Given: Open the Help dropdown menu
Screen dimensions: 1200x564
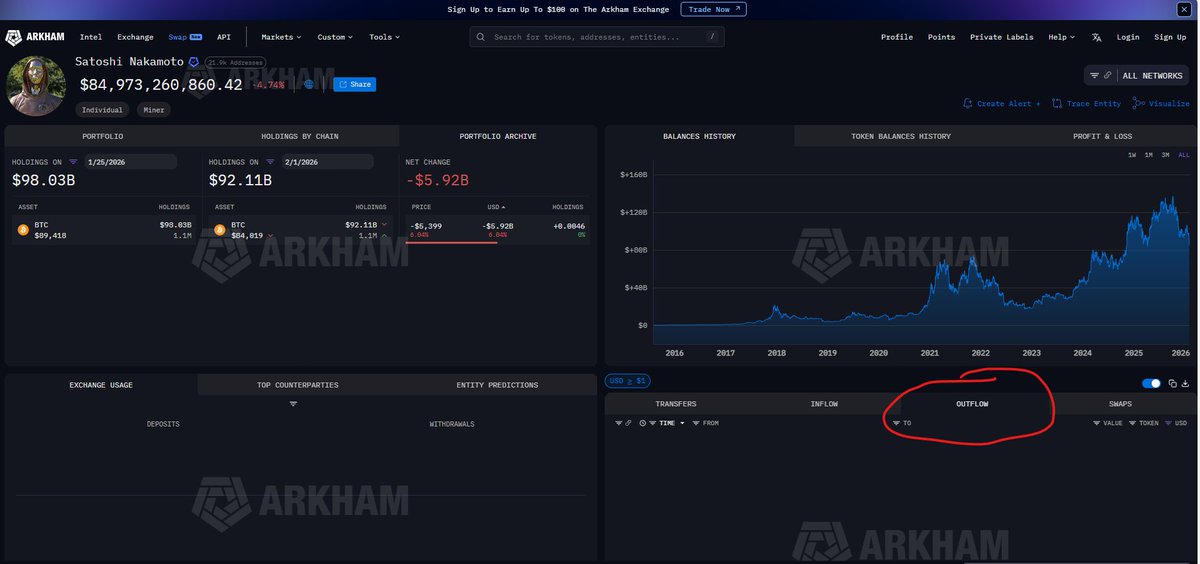Looking at the screenshot, I should tap(1061, 37).
